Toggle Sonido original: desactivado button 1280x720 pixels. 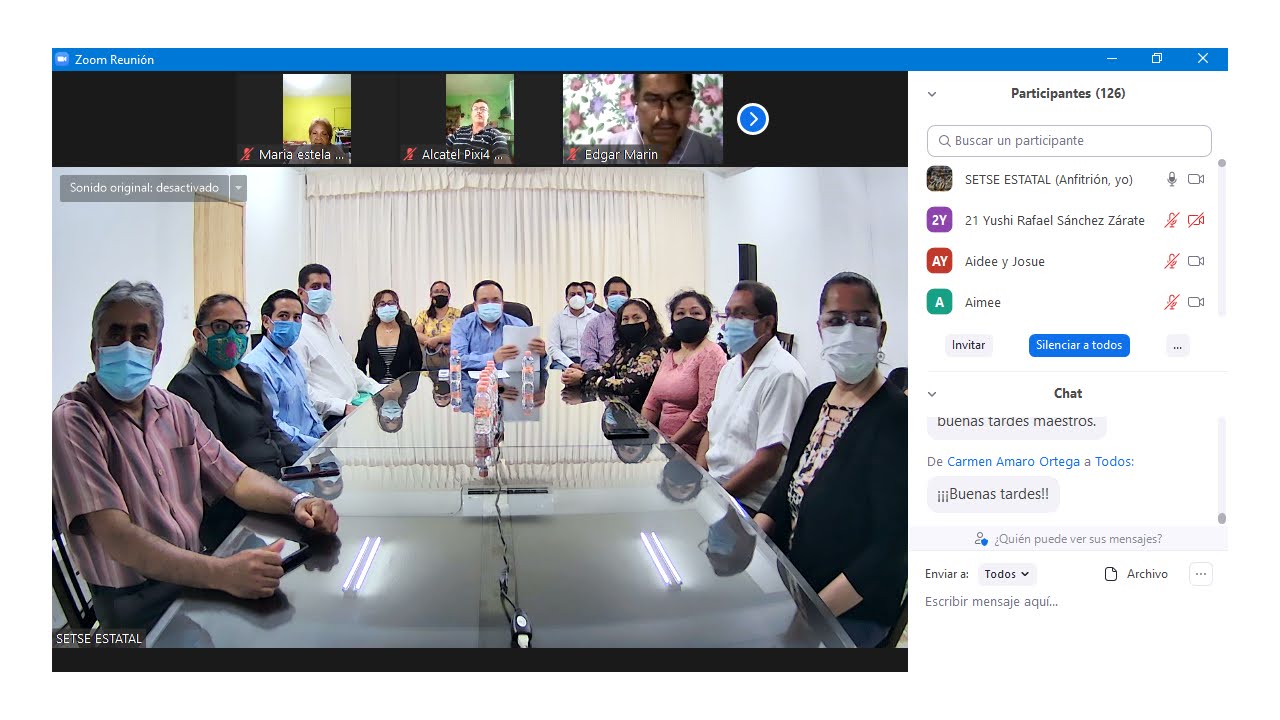(x=144, y=188)
